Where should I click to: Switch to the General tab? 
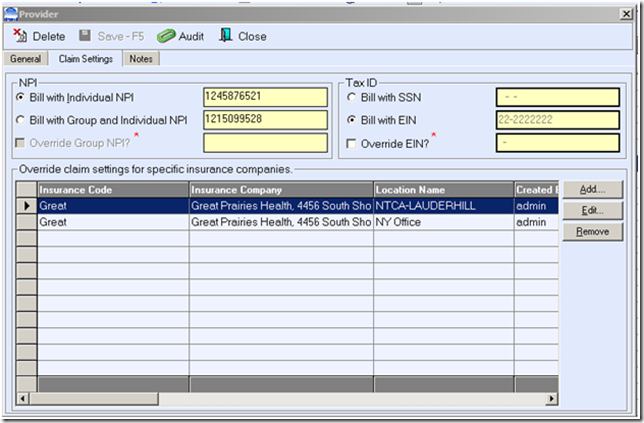pos(25,59)
